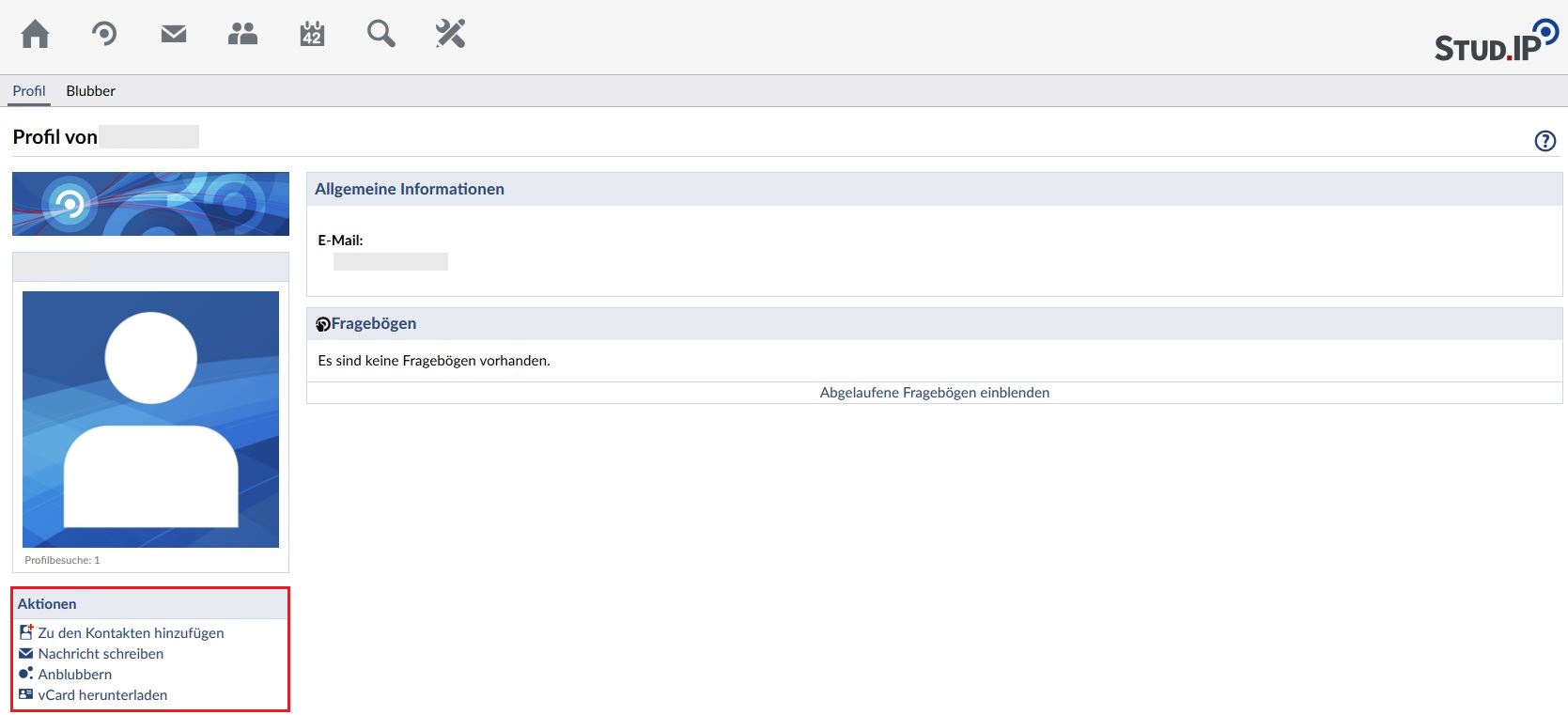Click the blue banner image
This screenshot has height=715, width=1568.
[150, 204]
